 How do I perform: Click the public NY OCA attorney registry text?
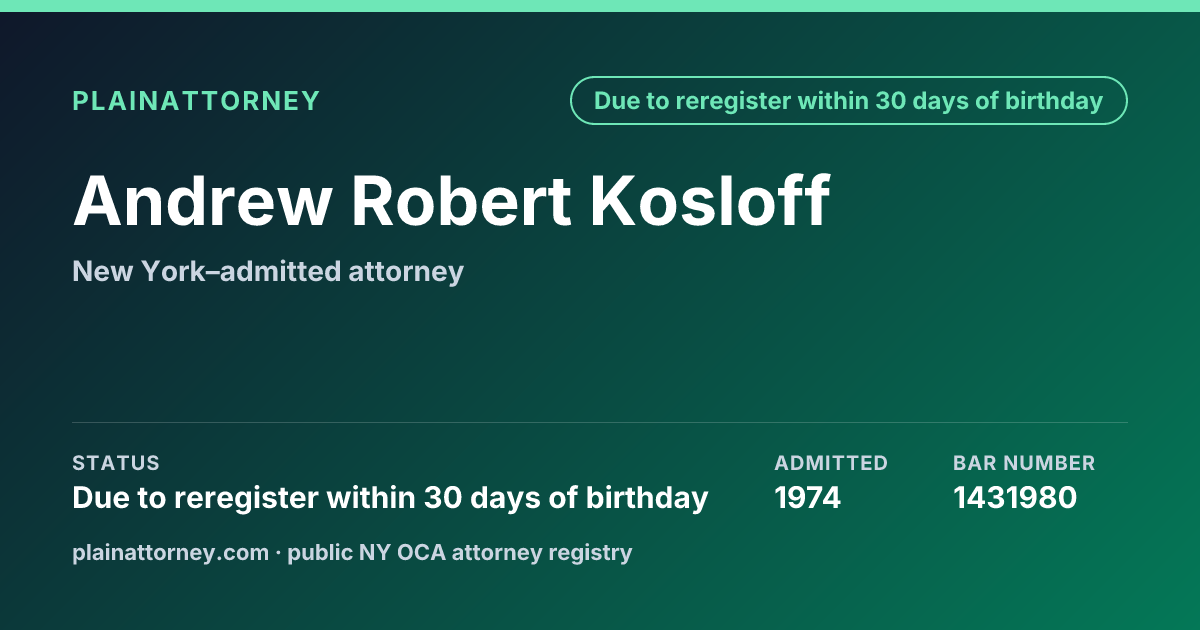pyautogui.click(x=460, y=552)
